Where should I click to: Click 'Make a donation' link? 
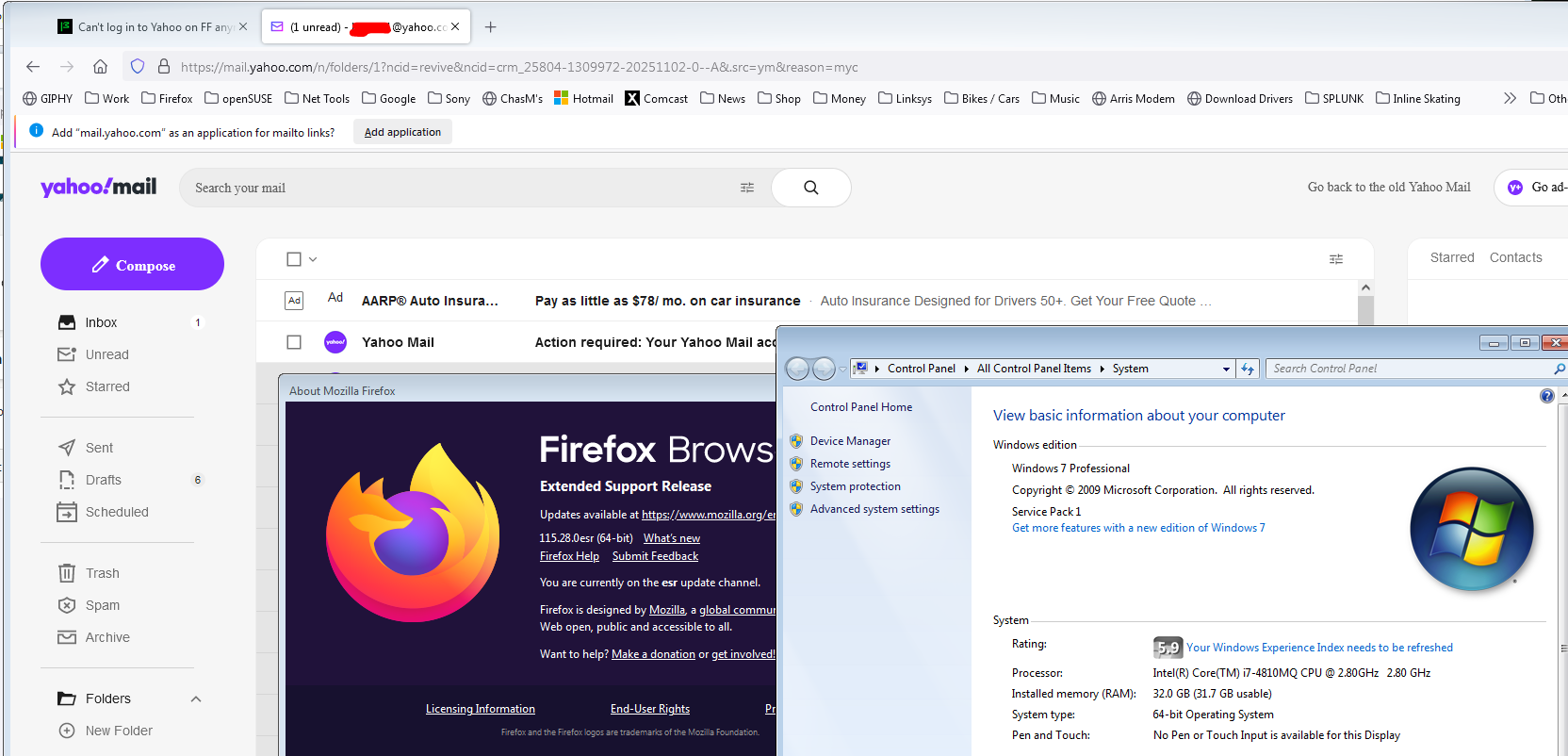tap(653, 654)
